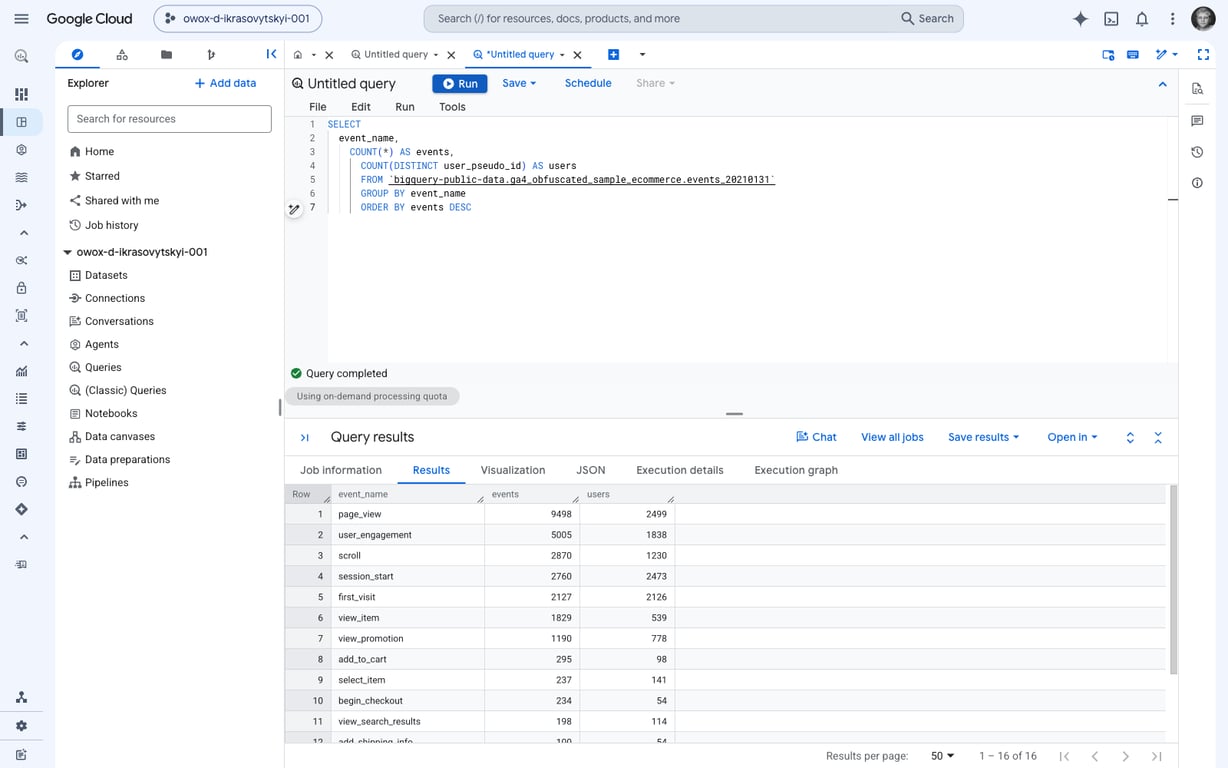The height and width of the screenshot is (768, 1228).
Task: Open the Tools menu
Action: click(x=452, y=107)
